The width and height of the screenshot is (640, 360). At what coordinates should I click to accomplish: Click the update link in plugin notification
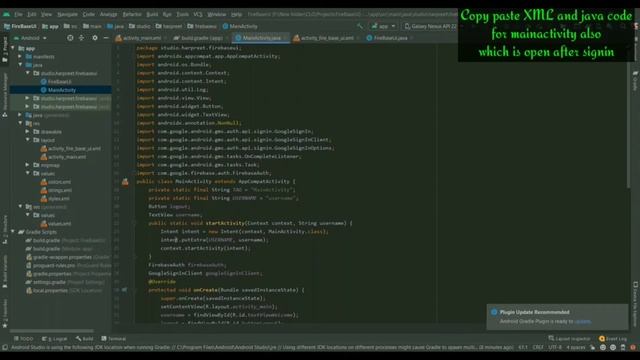pyautogui.click(x=582, y=322)
